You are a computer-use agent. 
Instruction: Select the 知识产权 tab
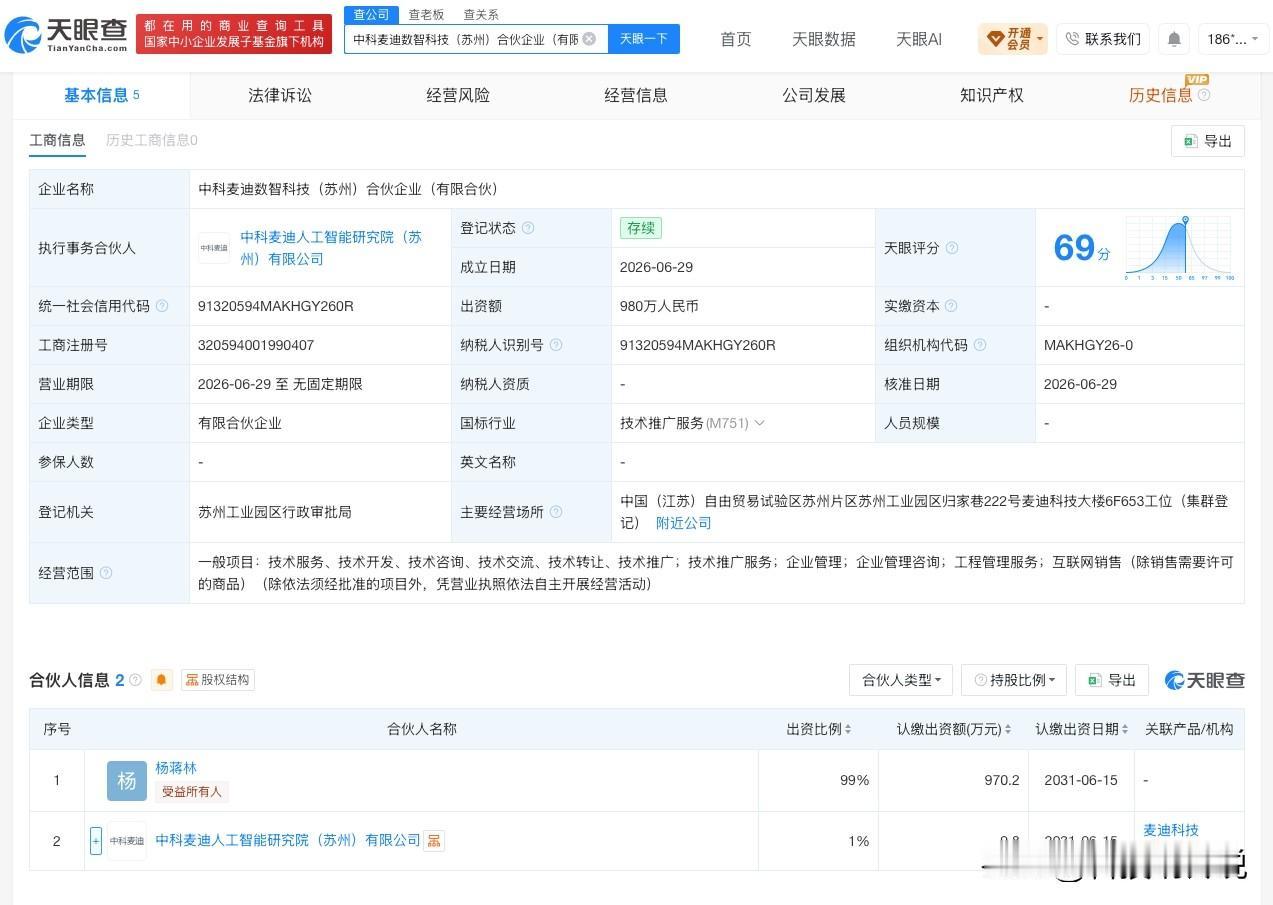tap(992, 95)
